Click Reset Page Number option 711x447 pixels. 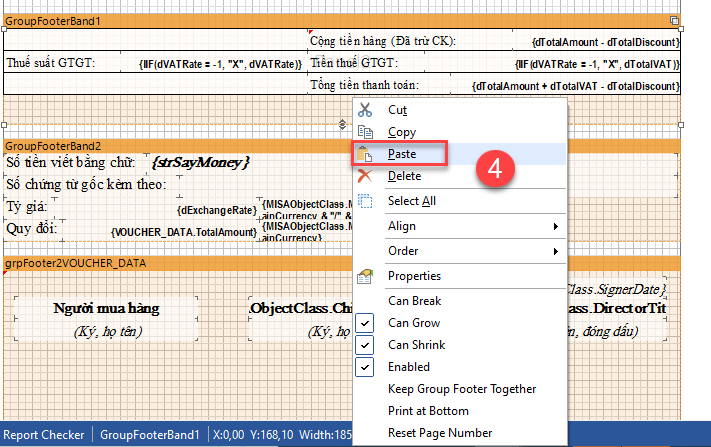tap(439, 433)
